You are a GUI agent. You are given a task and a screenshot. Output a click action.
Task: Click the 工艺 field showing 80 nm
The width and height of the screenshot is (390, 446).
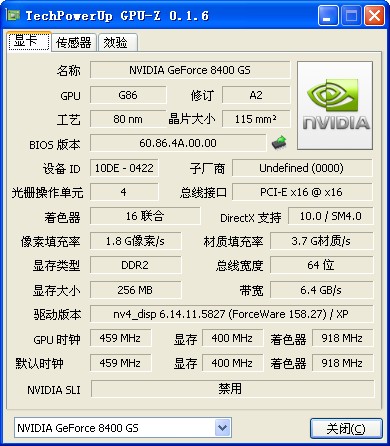click(x=128, y=119)
